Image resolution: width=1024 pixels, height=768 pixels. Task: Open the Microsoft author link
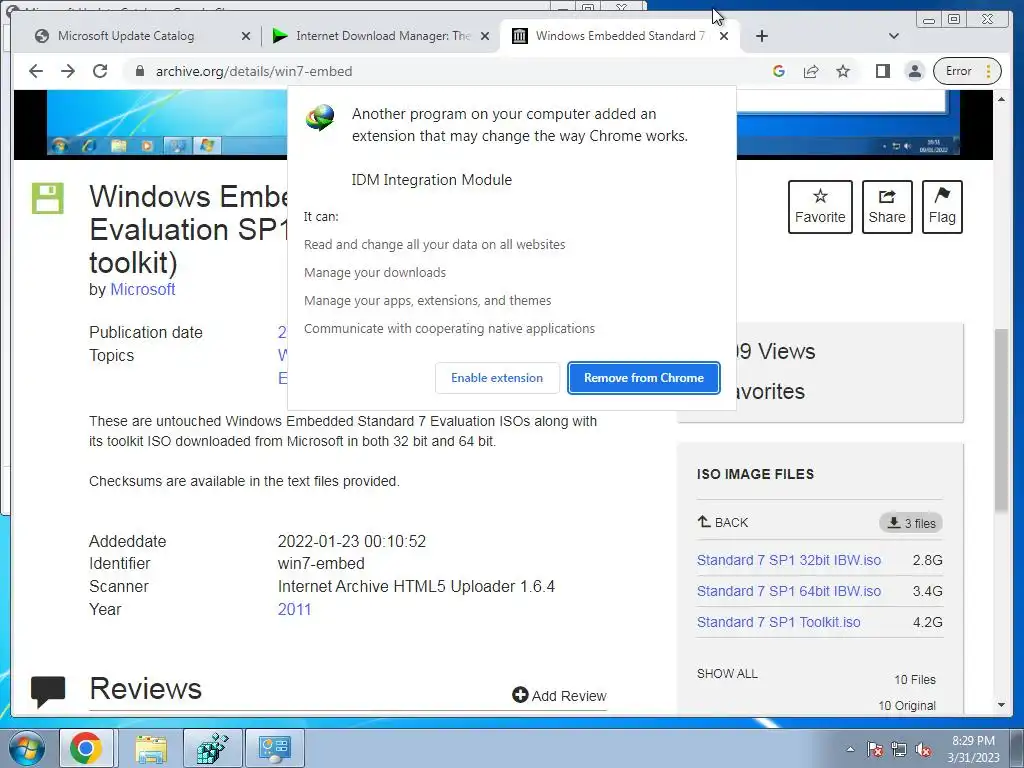tap(142, 289)
